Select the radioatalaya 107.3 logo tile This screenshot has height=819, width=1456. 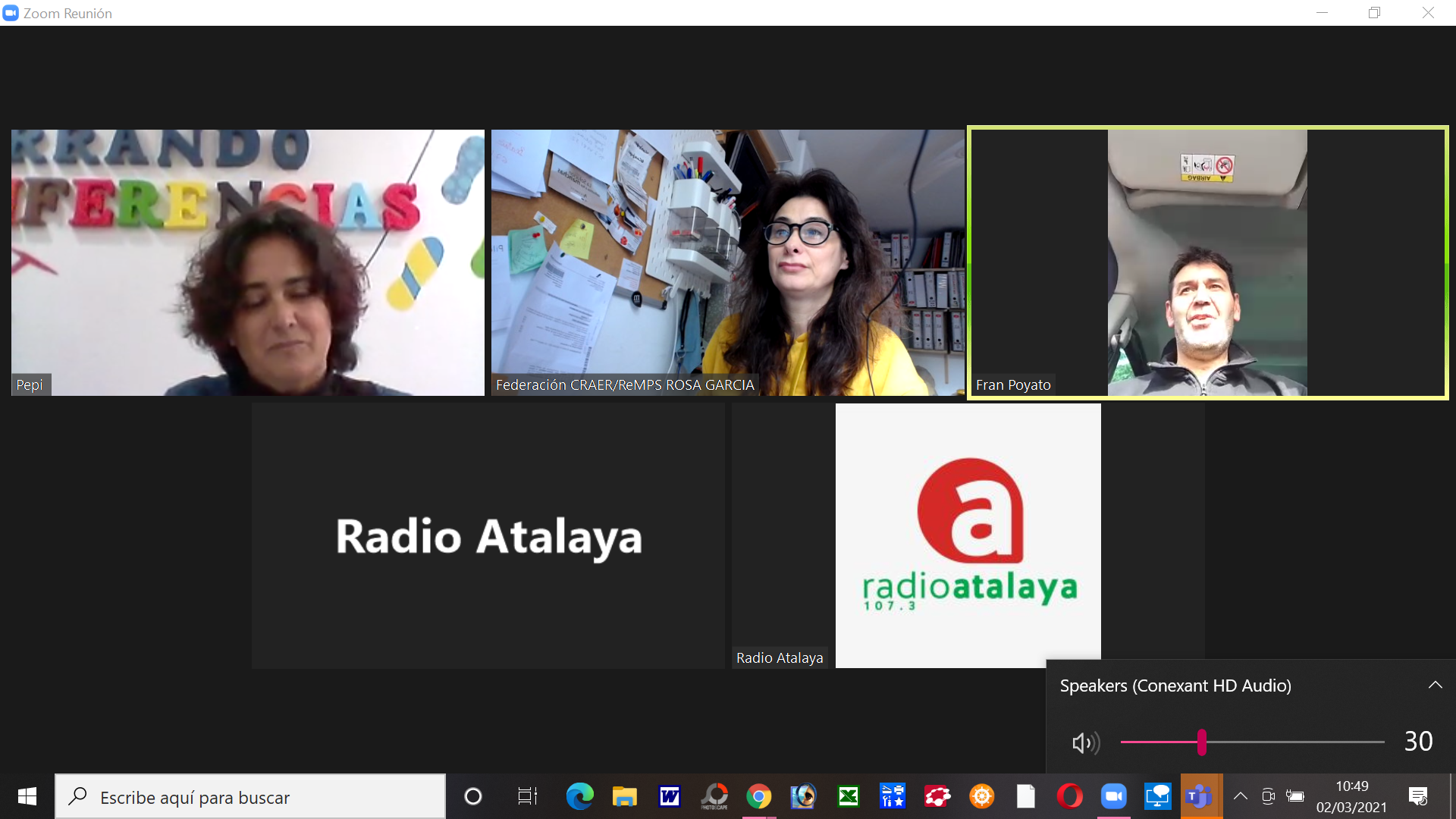tap(968, 535)
